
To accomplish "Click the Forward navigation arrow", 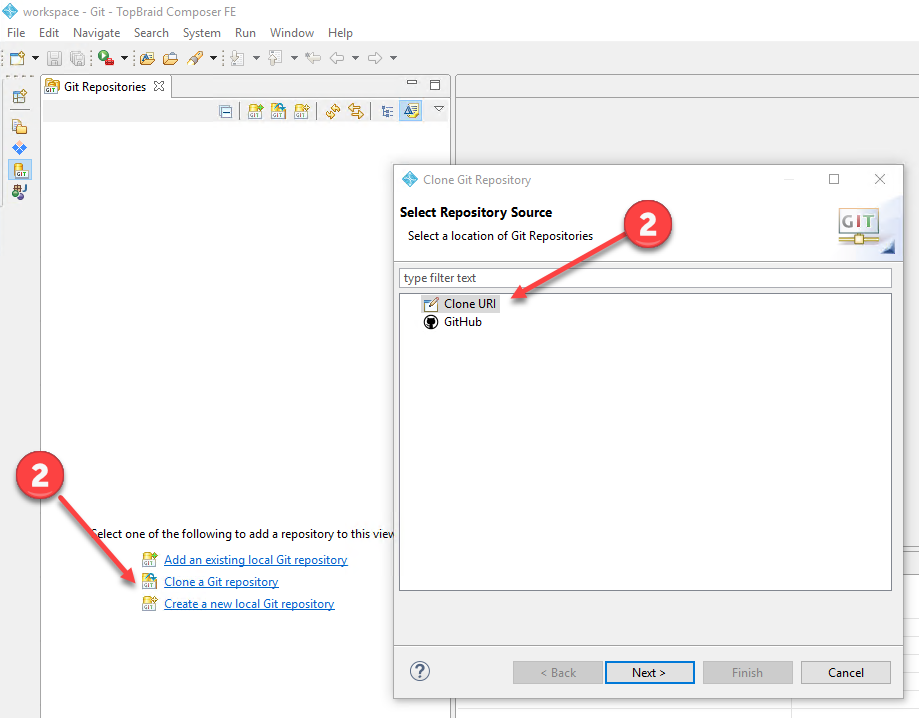I will (x=375, y=58).
